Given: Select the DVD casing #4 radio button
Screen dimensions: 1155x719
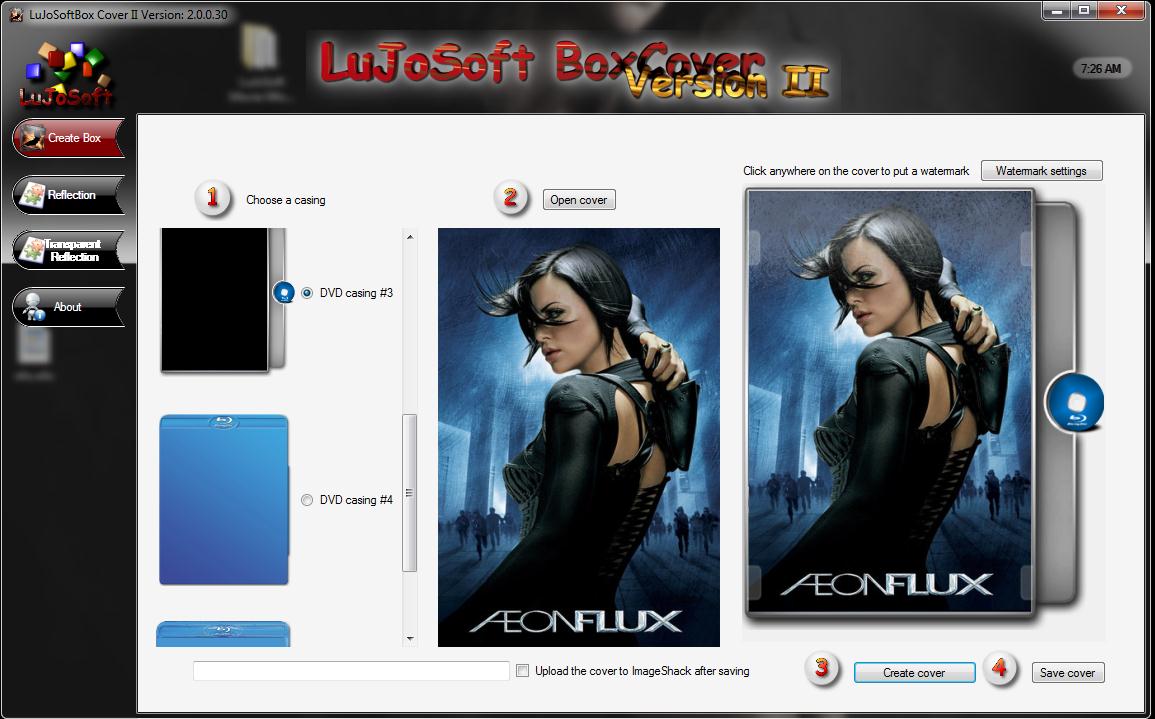Looking at the screenshot, I should pos(307,500).
